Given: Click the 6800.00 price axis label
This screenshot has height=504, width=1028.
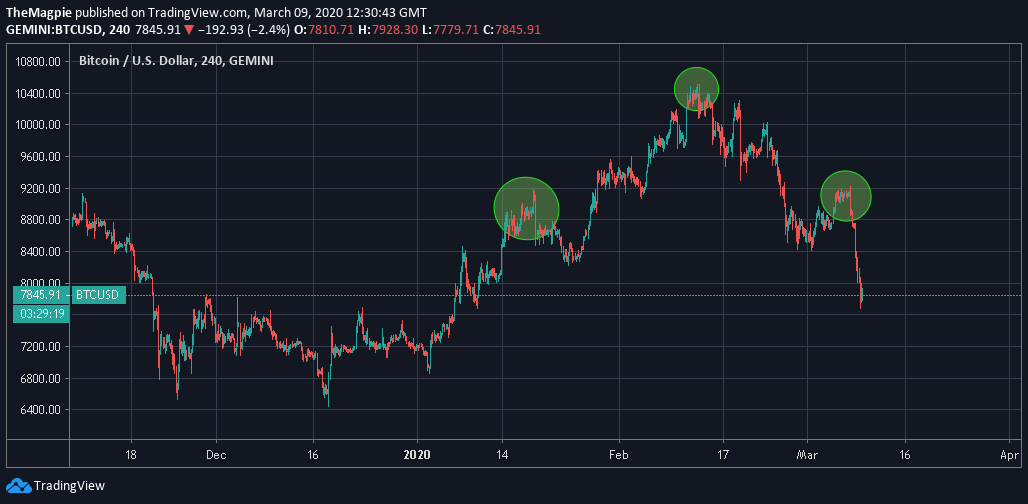Looking at the screenshot, I should click(41, 378).
